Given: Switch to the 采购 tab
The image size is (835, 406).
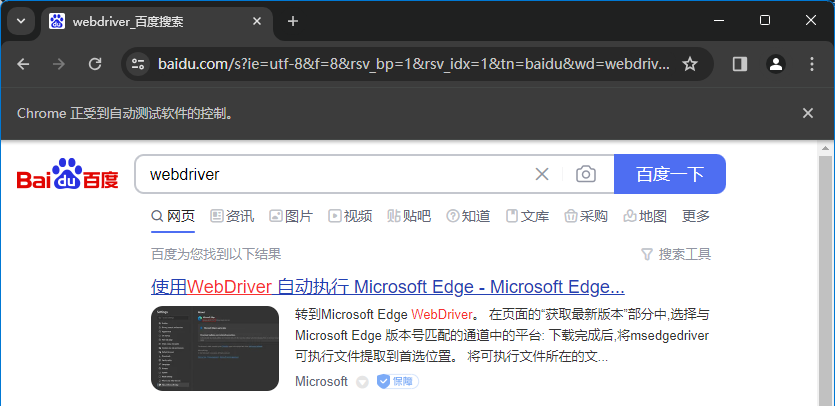Looking at the screenshot, I should tap(586, 216).
